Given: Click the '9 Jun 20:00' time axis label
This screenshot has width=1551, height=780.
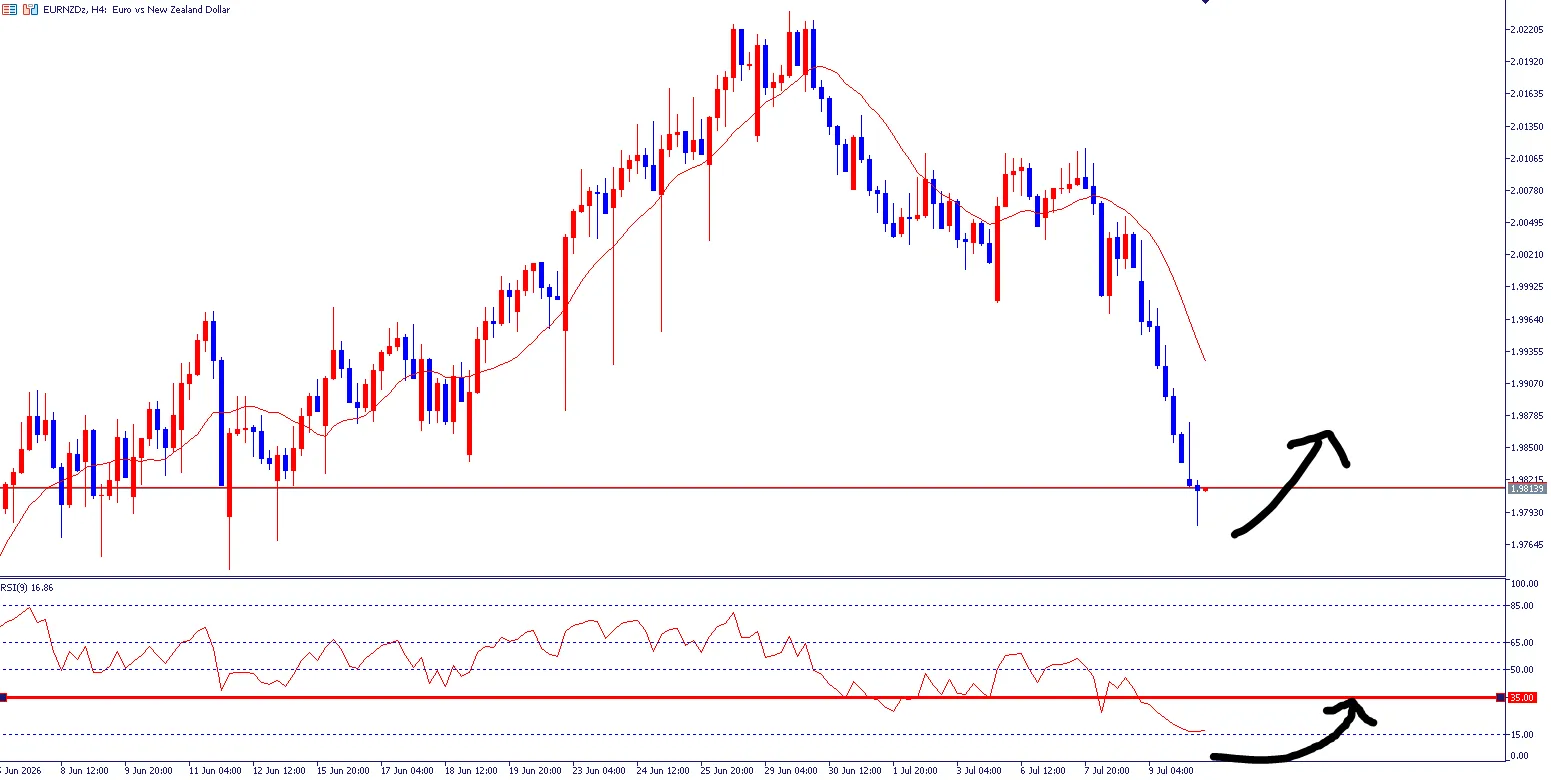Looking at the screenshot, I should pos(148,771).
